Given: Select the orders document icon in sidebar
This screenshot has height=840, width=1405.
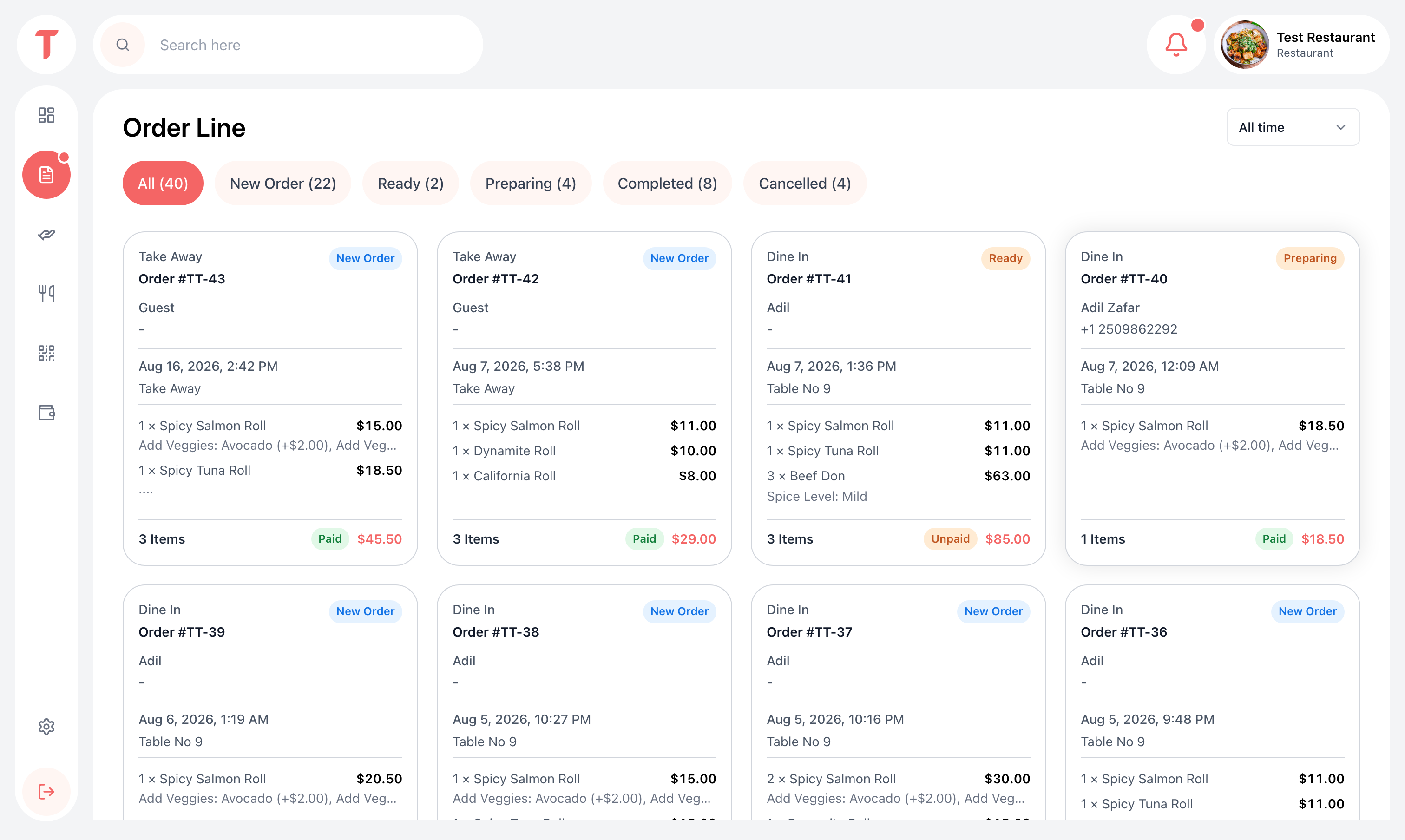Looking at the screenshot, I should click(x=46, y=174).
